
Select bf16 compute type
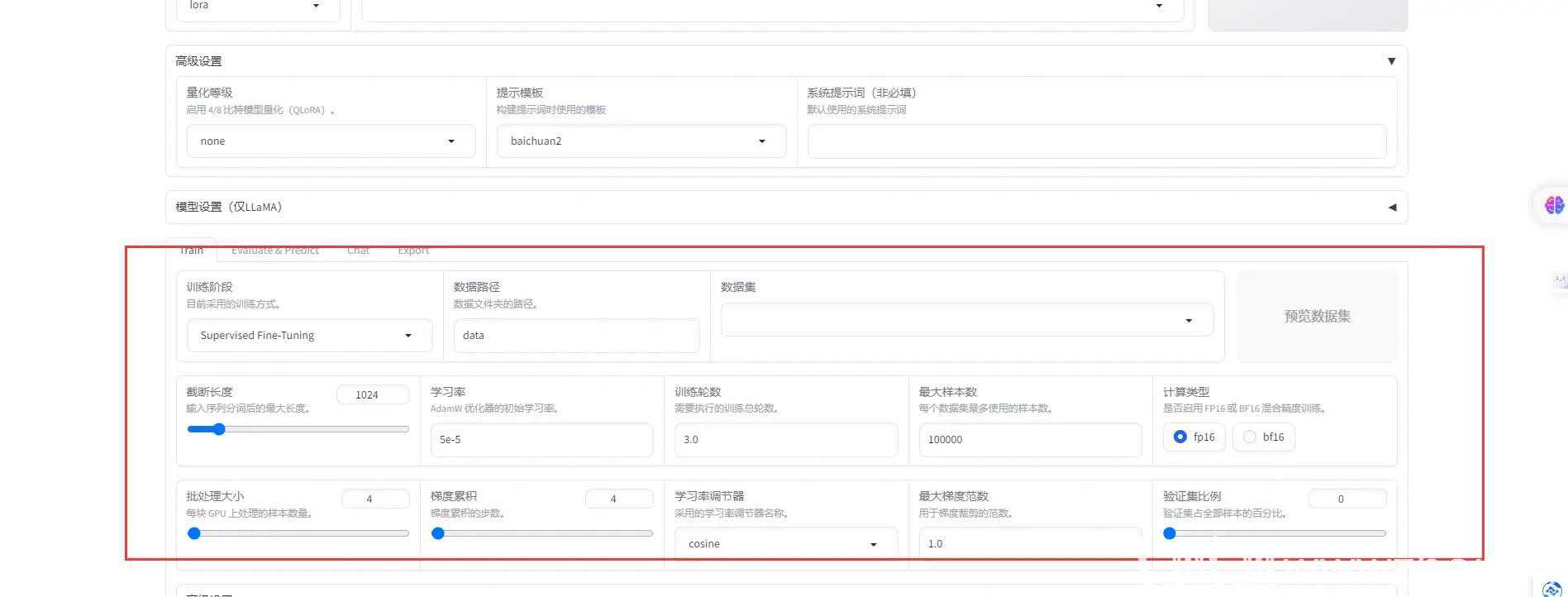coord(1250,437)
